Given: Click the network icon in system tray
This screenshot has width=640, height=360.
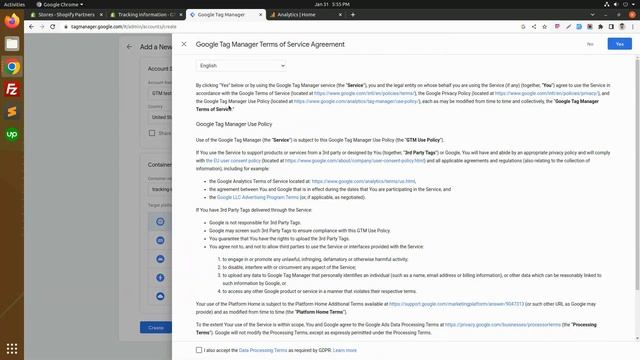Looking at the screenshot, I should click(x=607, y=4).
